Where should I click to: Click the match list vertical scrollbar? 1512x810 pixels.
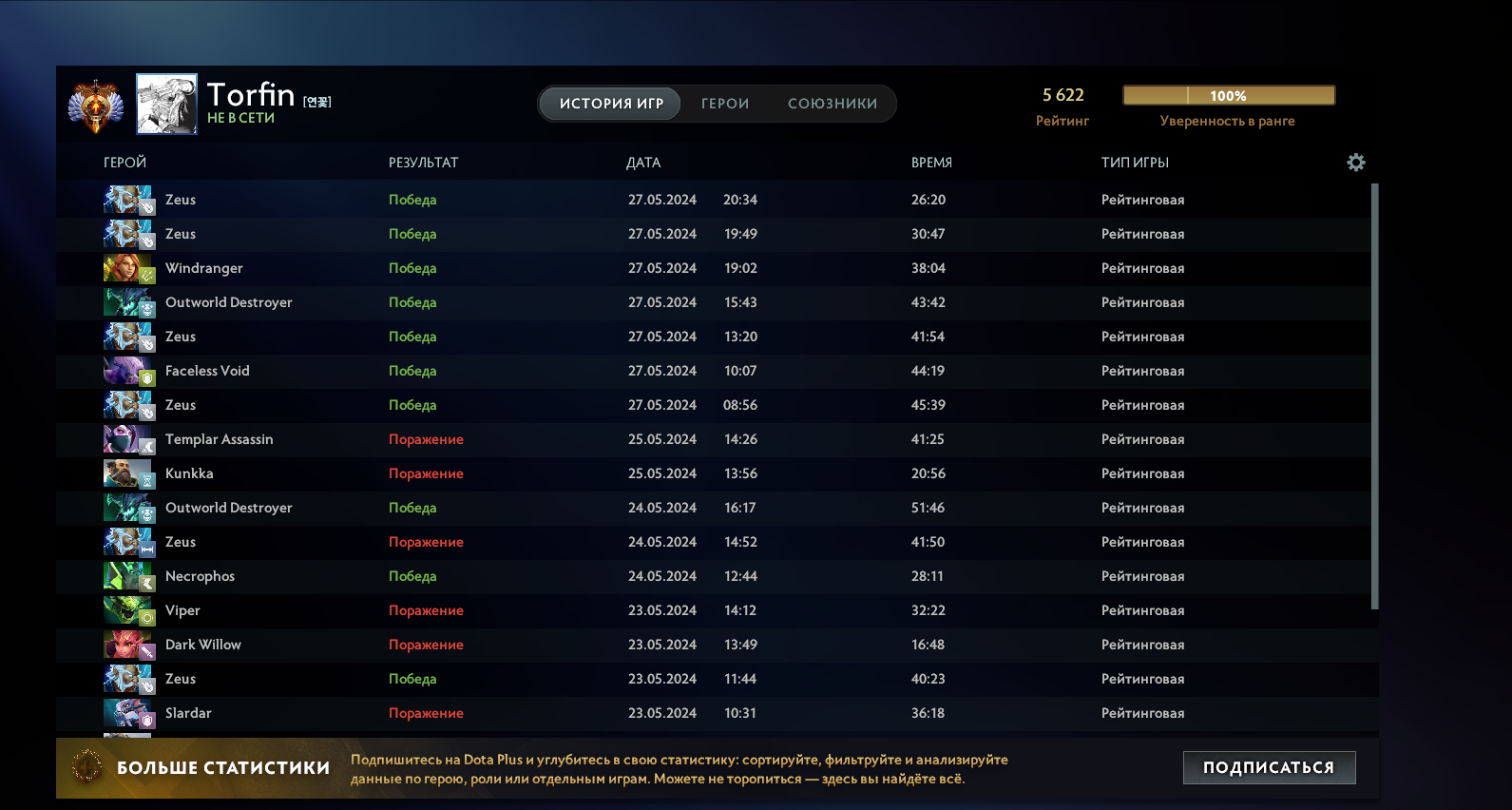coord(1374,396)
